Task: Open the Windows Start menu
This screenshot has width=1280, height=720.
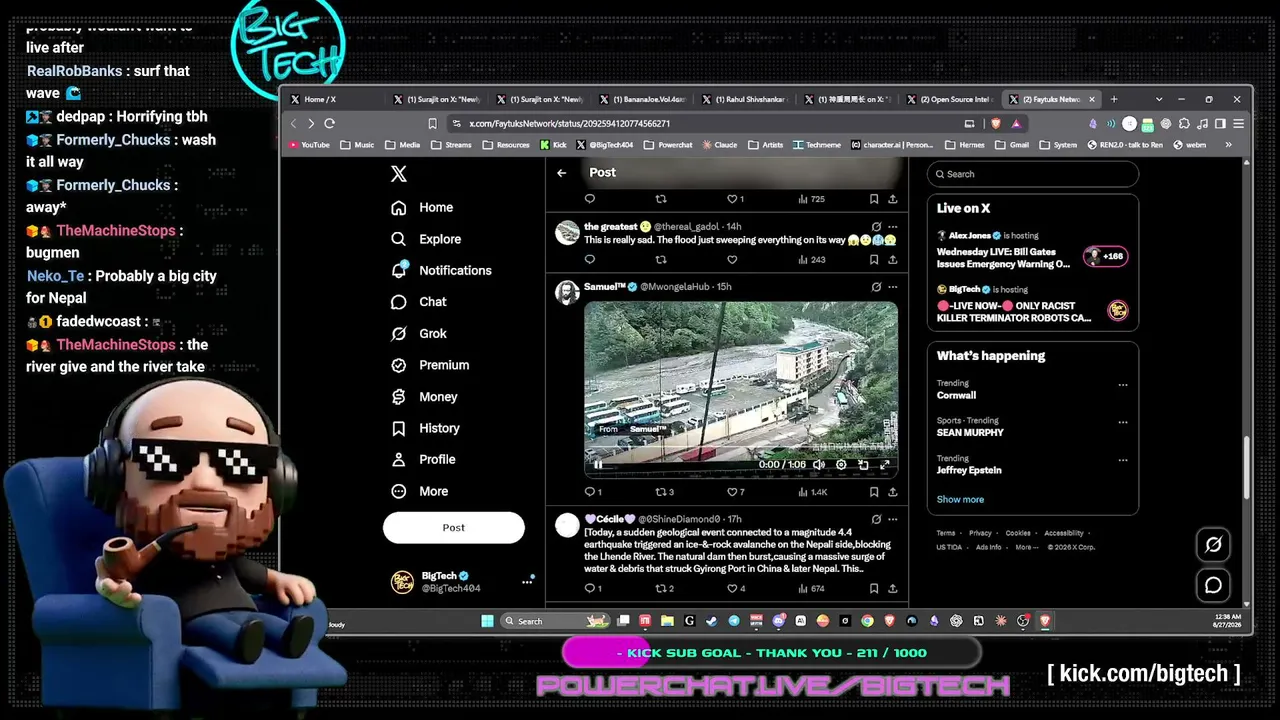Action: tap(487, 621)
